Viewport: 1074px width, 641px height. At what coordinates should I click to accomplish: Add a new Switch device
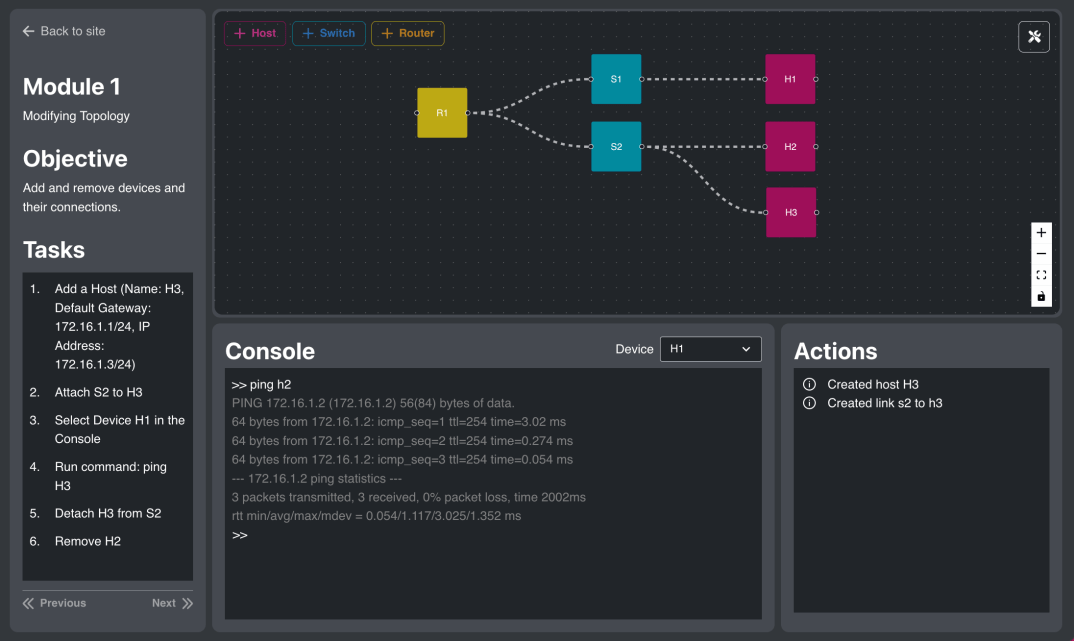click(329, 33)
